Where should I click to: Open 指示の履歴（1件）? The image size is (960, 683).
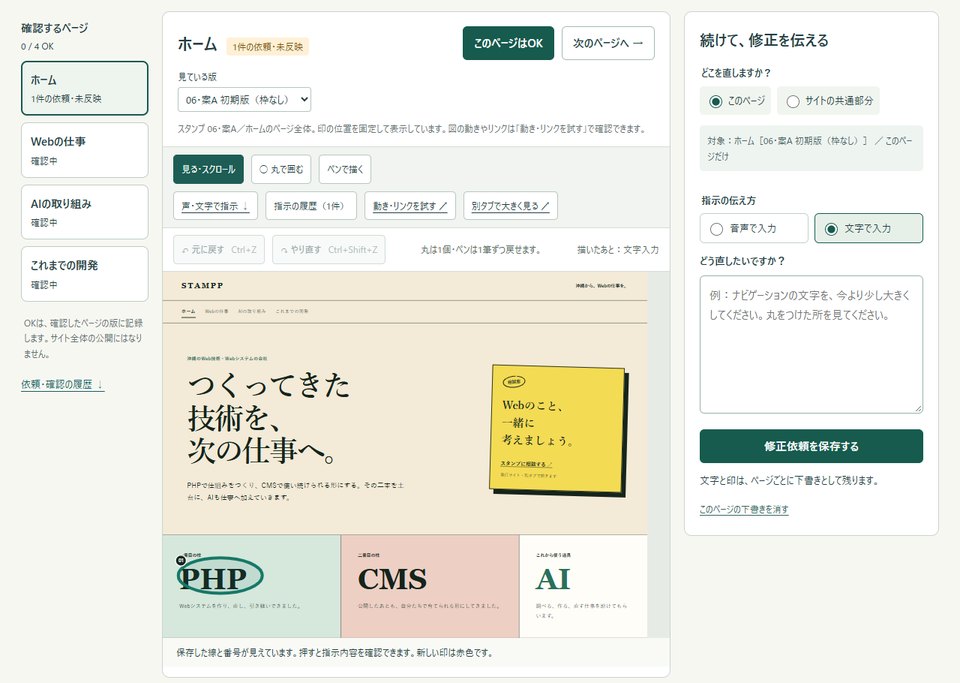pos(309,206)
